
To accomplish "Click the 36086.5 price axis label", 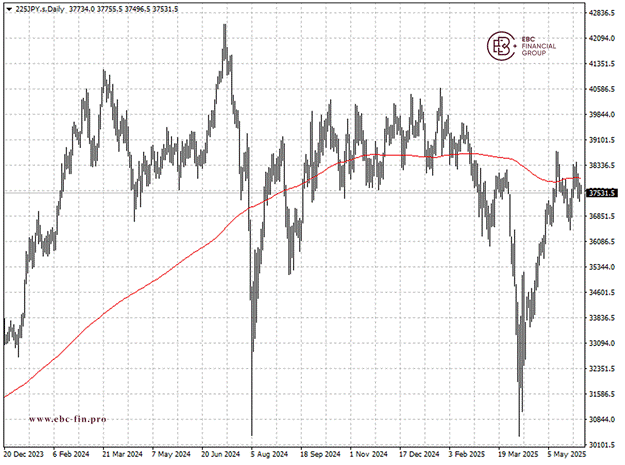I will click(x=603, y=242).
